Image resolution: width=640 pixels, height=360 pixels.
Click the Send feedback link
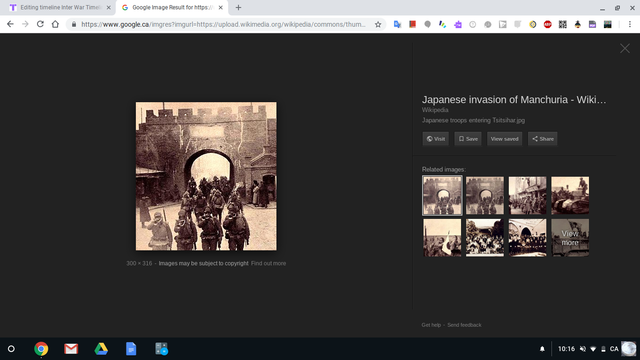pyautogui.click(x=464, y=325)
